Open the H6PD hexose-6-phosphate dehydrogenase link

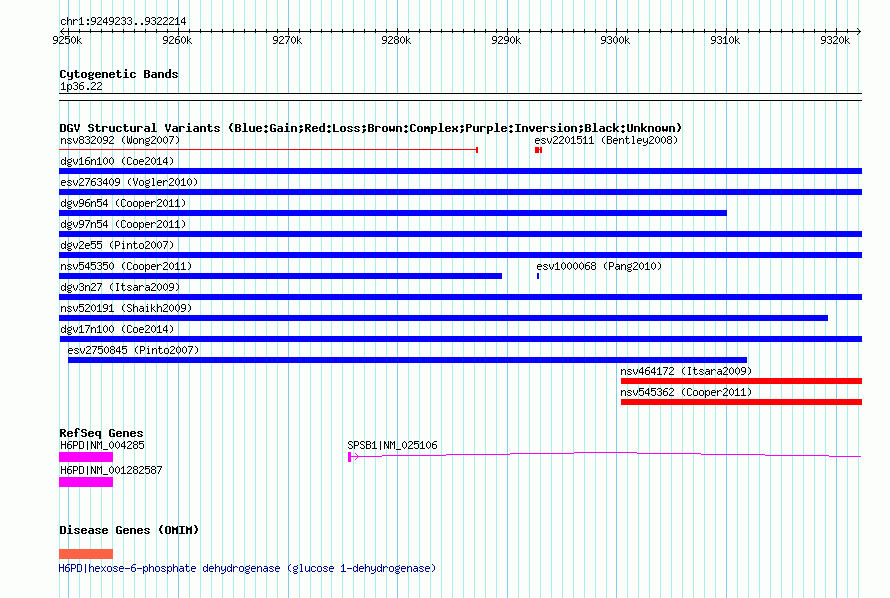[247, 568]
